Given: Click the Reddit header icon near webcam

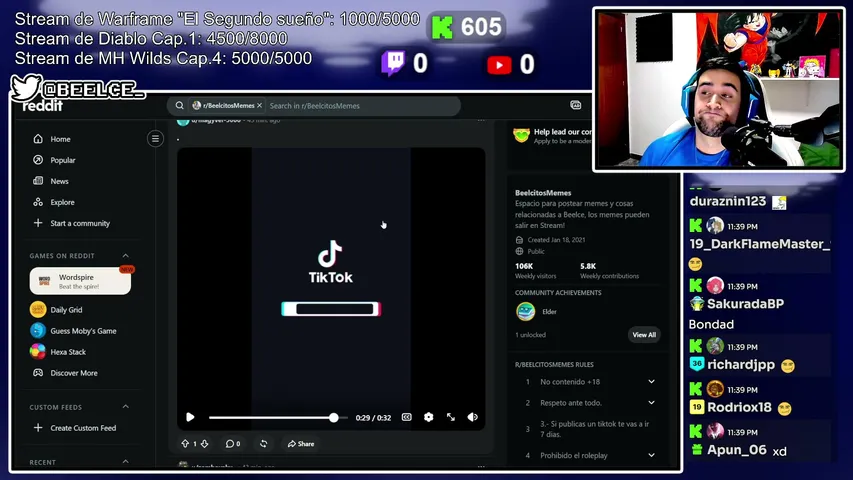Looking at the screenshot, I should coord(576,105).
